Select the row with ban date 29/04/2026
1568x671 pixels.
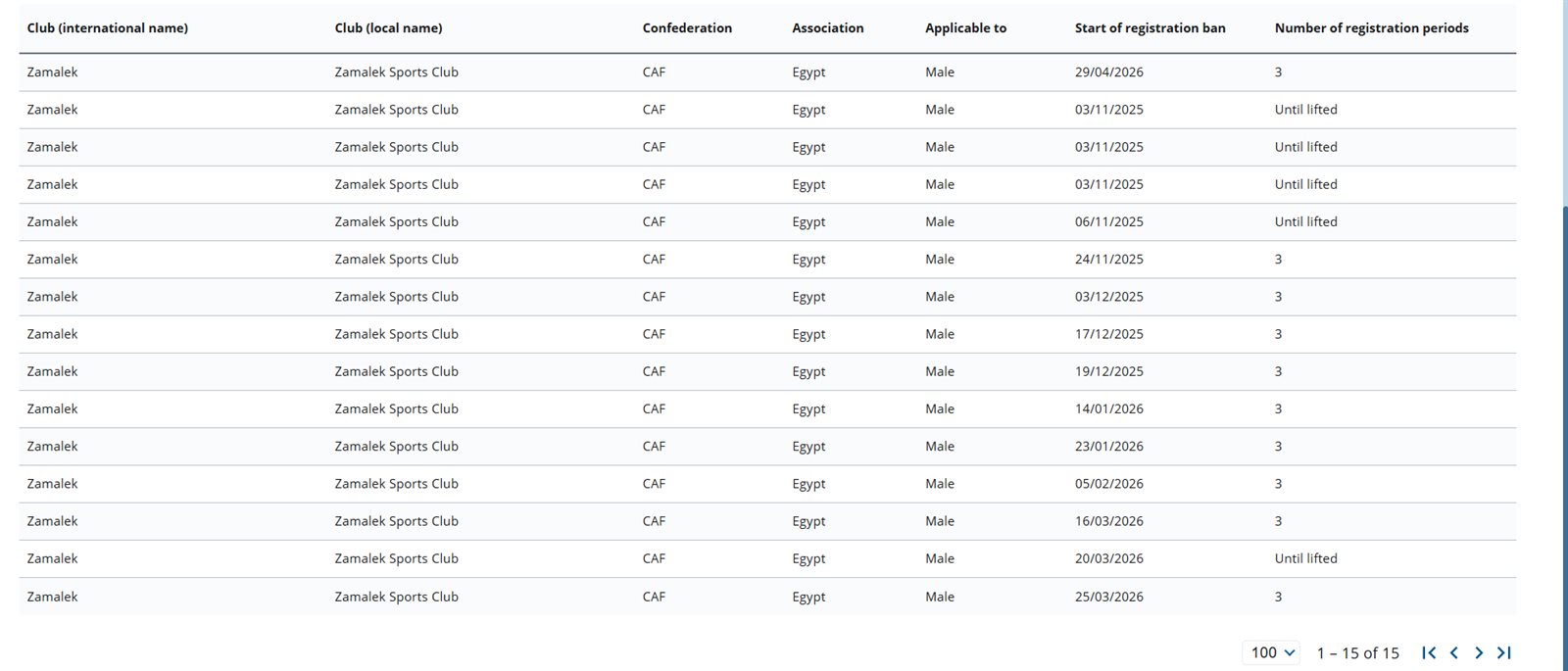[1108, 72]
